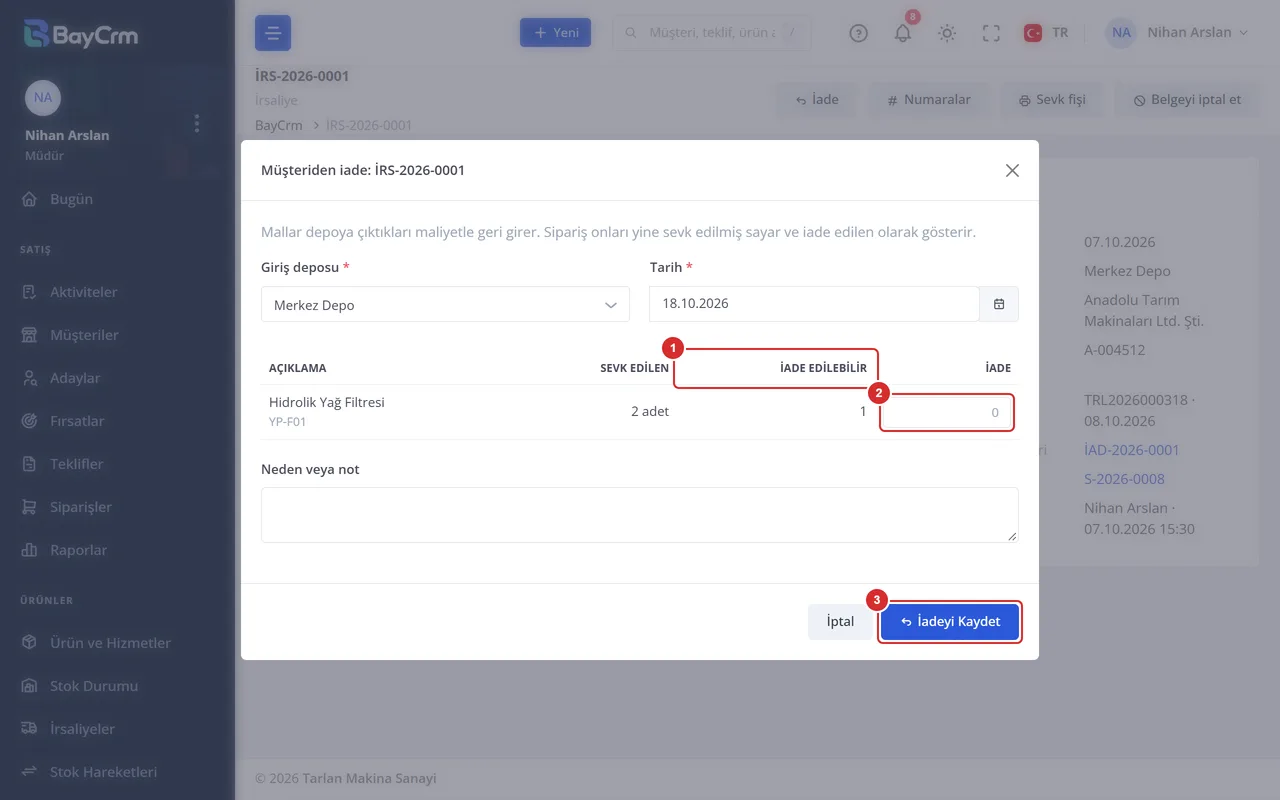This screenshot has width=1280, height=800.
Task: Click the Neden veya not textarea
Action: (x=640, y=515)
